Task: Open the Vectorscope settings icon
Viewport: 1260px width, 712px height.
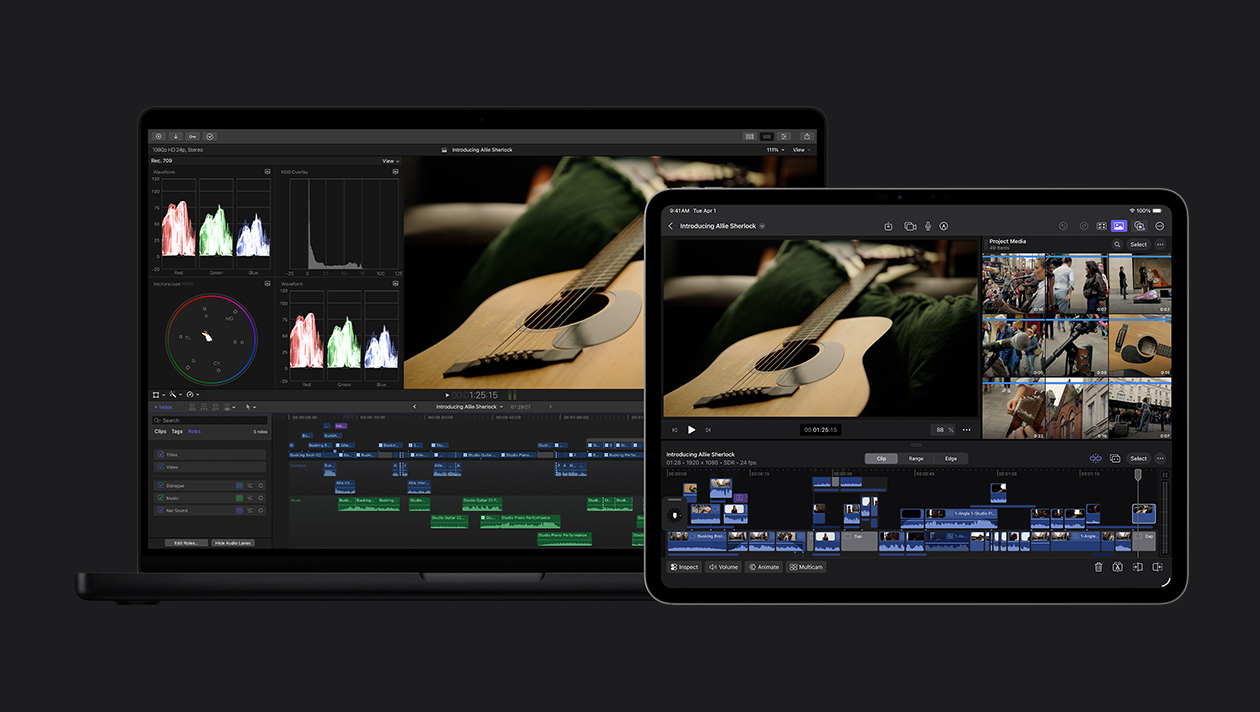Action: tap(267, 282)
